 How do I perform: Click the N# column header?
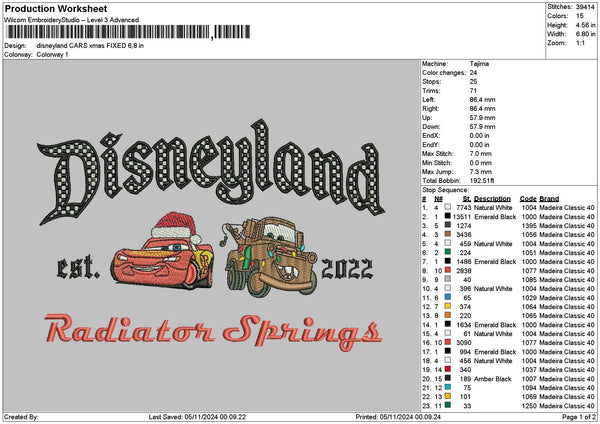(438, 199)
